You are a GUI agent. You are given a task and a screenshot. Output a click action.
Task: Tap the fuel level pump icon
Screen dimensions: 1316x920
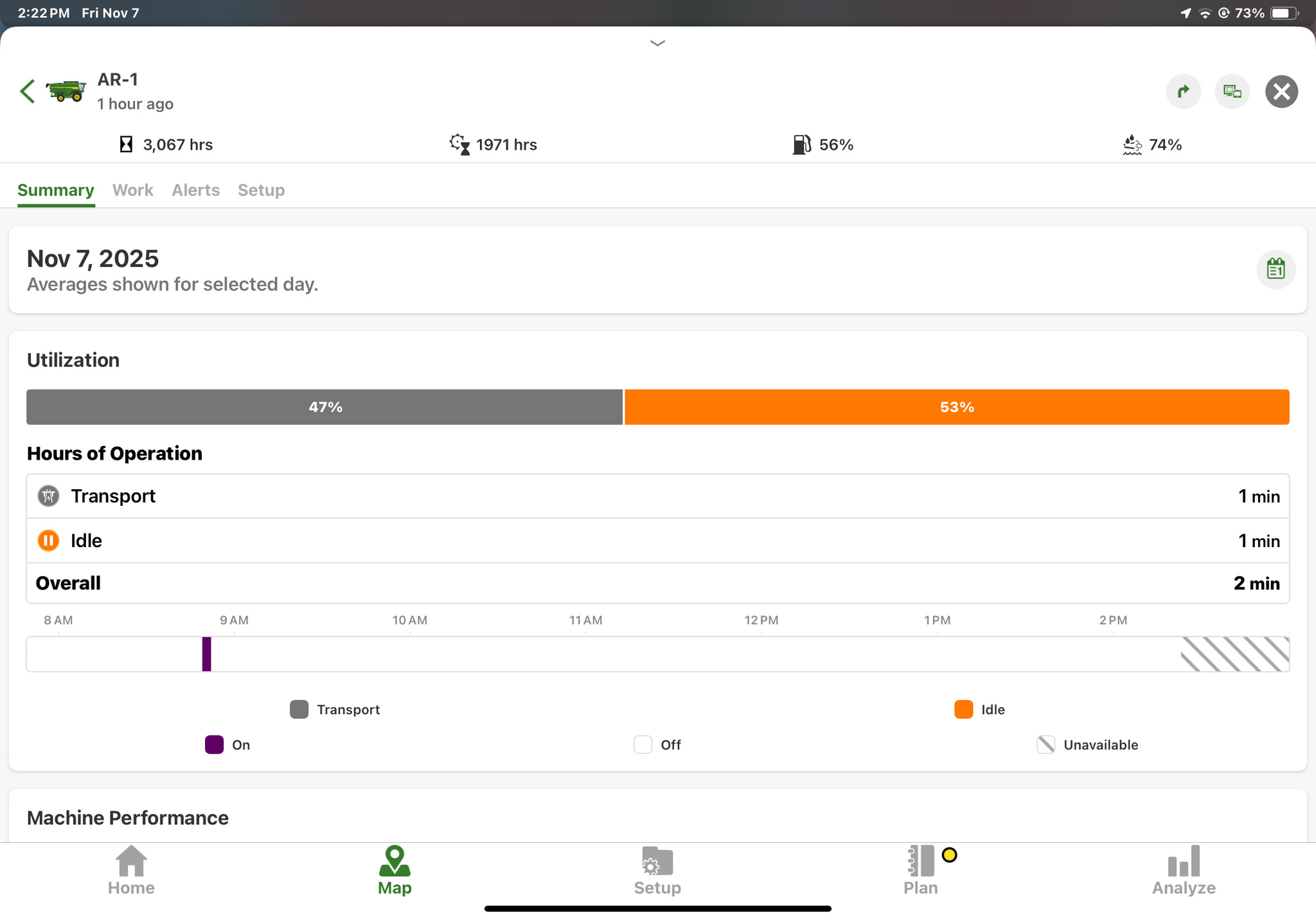pyautogui.click(x=801, y=145)
